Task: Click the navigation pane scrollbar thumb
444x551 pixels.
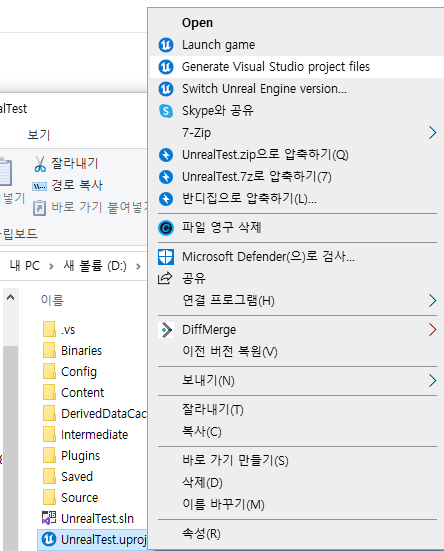Action: (x=11, y=448)
